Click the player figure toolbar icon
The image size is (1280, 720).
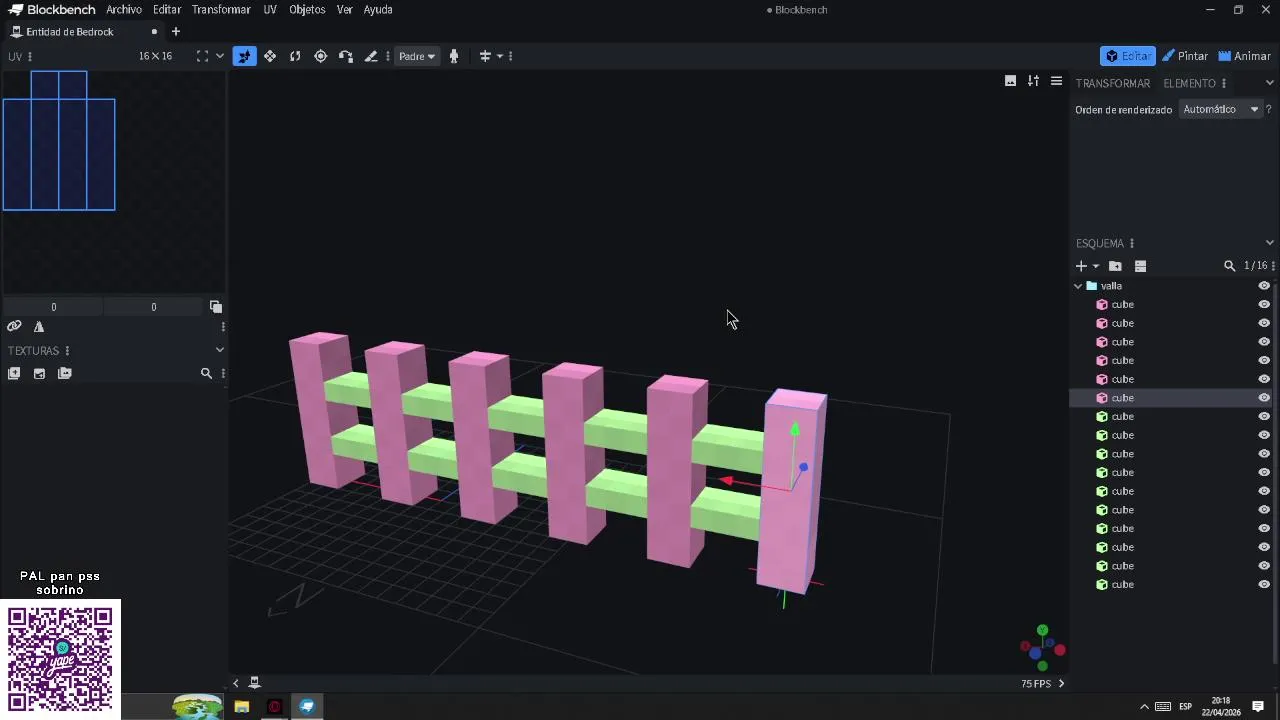point(454,56)
